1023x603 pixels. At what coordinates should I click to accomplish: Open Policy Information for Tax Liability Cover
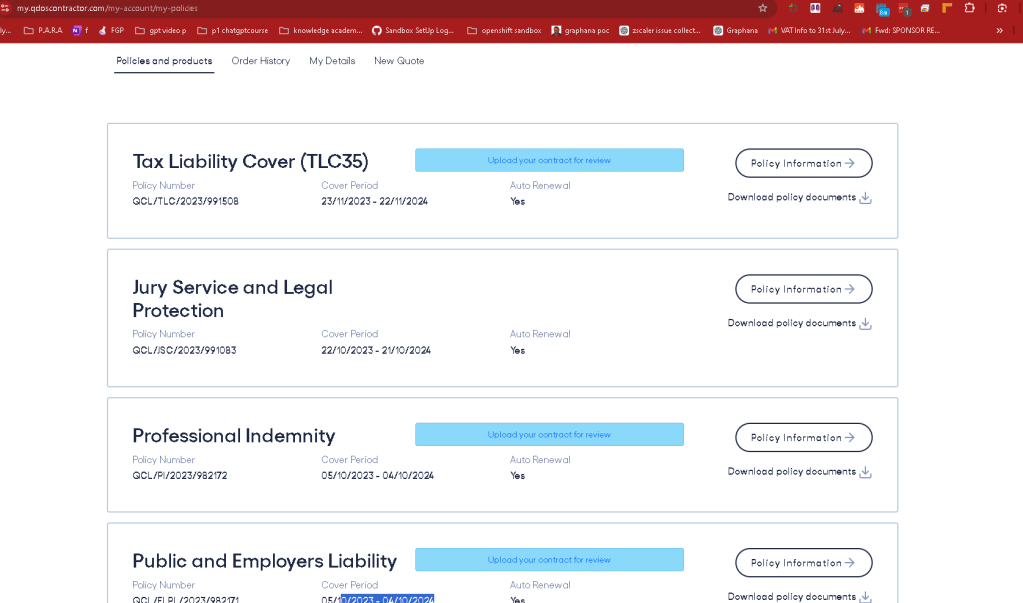[x=804, y=163]
